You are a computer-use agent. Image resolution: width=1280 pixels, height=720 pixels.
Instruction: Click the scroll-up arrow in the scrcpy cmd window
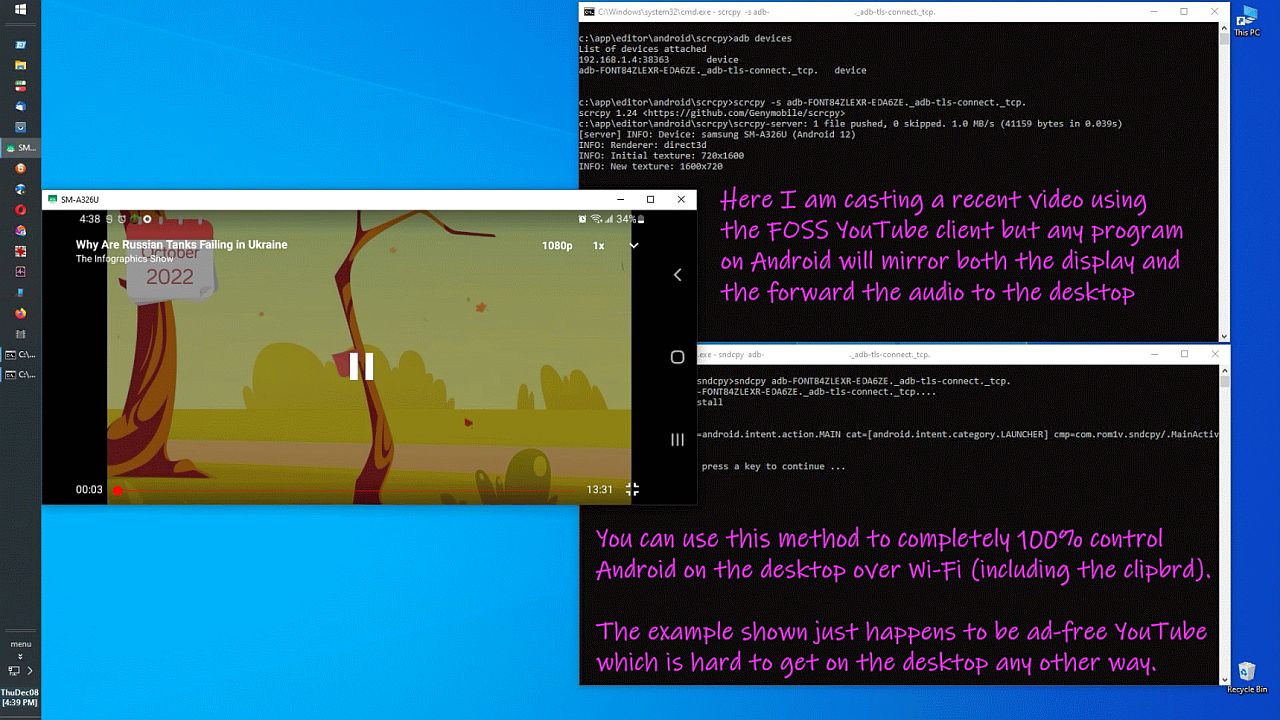[x=1224, y=27]
